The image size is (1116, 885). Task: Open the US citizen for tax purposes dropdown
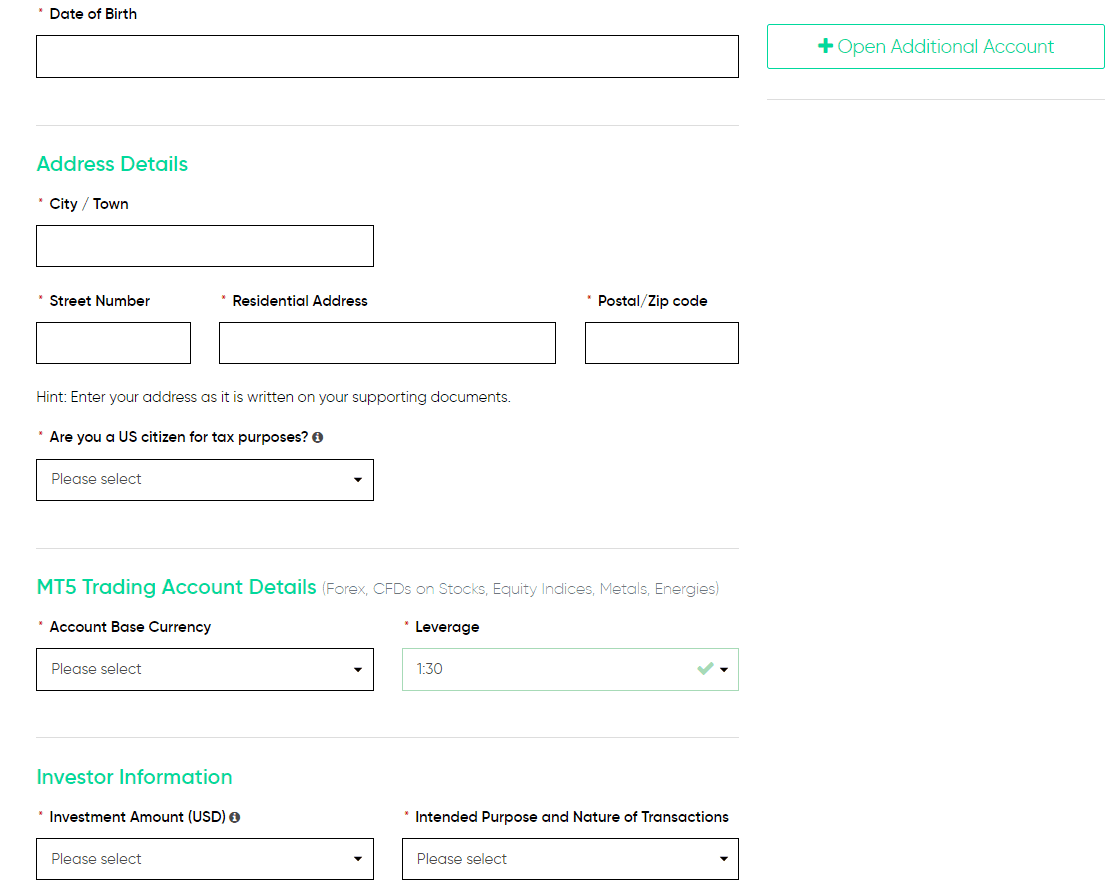[x=205, y=480]
